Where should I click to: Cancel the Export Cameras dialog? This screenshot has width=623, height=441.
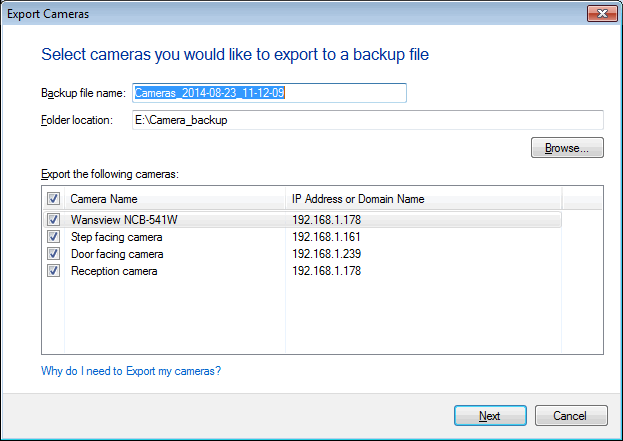pyautogui.click(x=571, y=416)
